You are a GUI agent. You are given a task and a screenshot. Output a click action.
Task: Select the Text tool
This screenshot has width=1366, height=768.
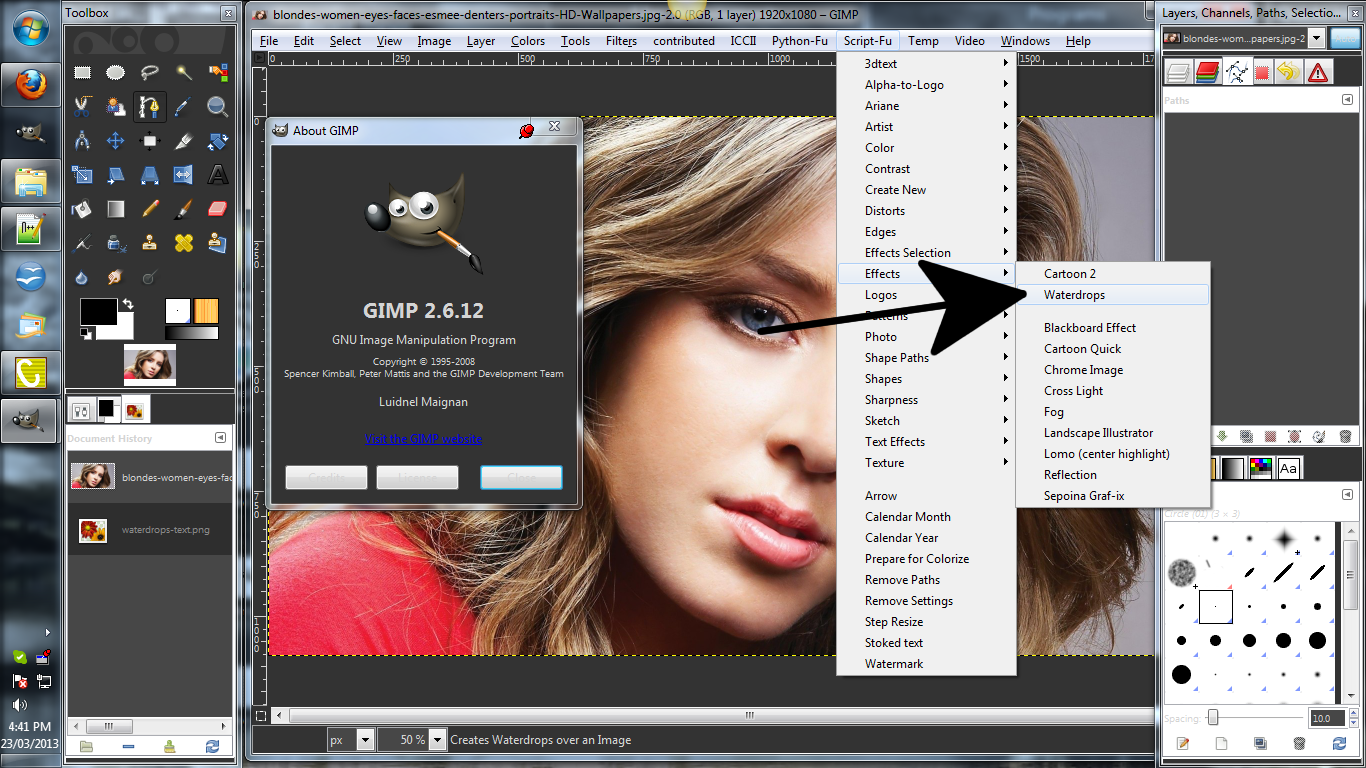[x=218, y=174]
